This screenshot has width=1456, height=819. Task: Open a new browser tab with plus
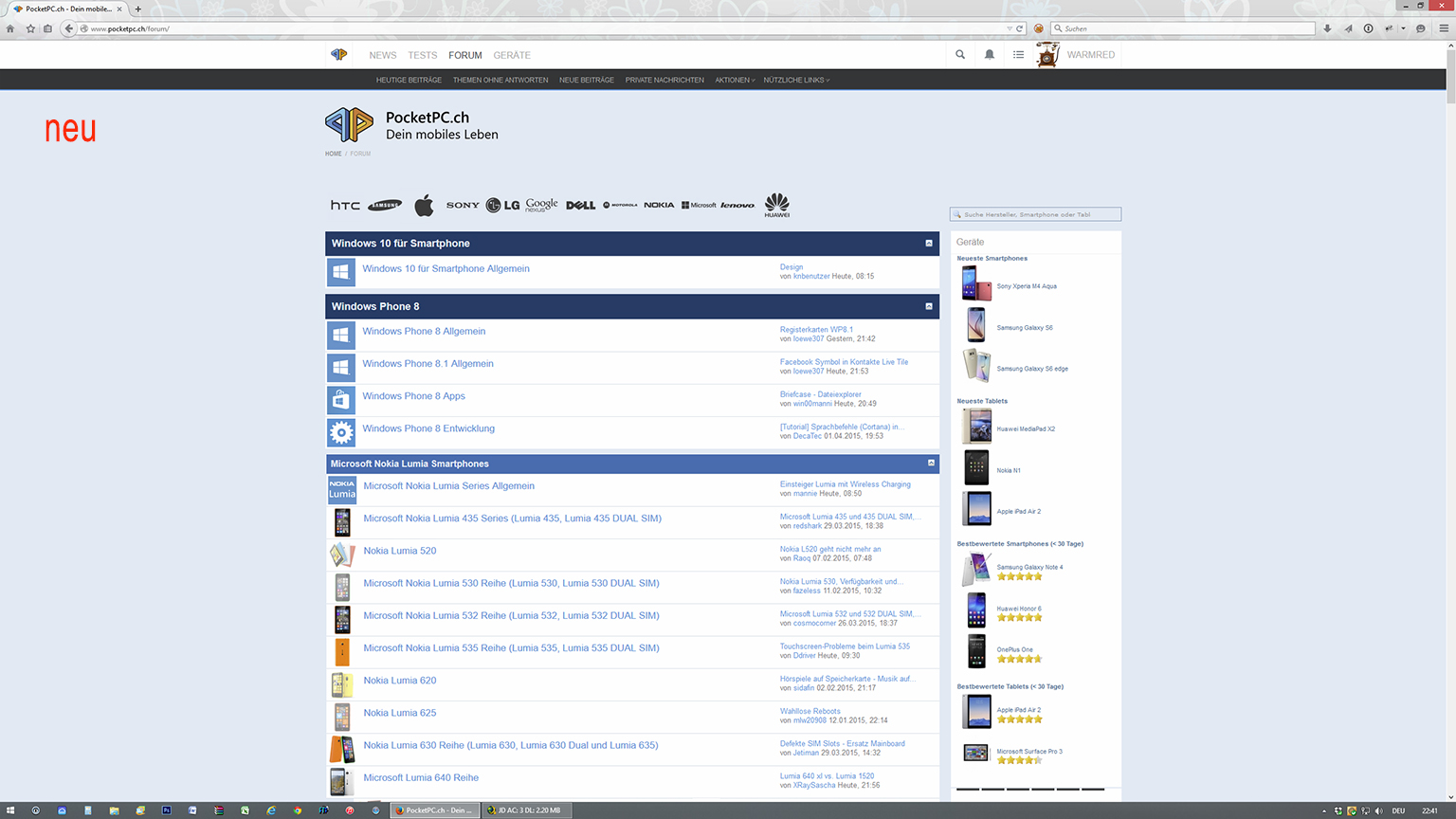click(x=138, y=9)
